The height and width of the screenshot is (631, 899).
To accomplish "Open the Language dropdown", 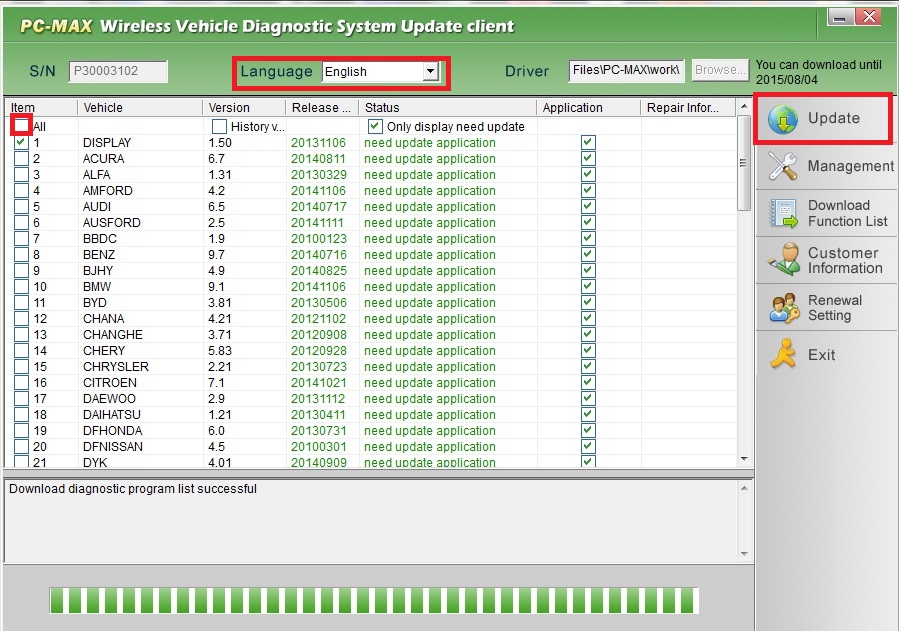I will pos(430,72).
